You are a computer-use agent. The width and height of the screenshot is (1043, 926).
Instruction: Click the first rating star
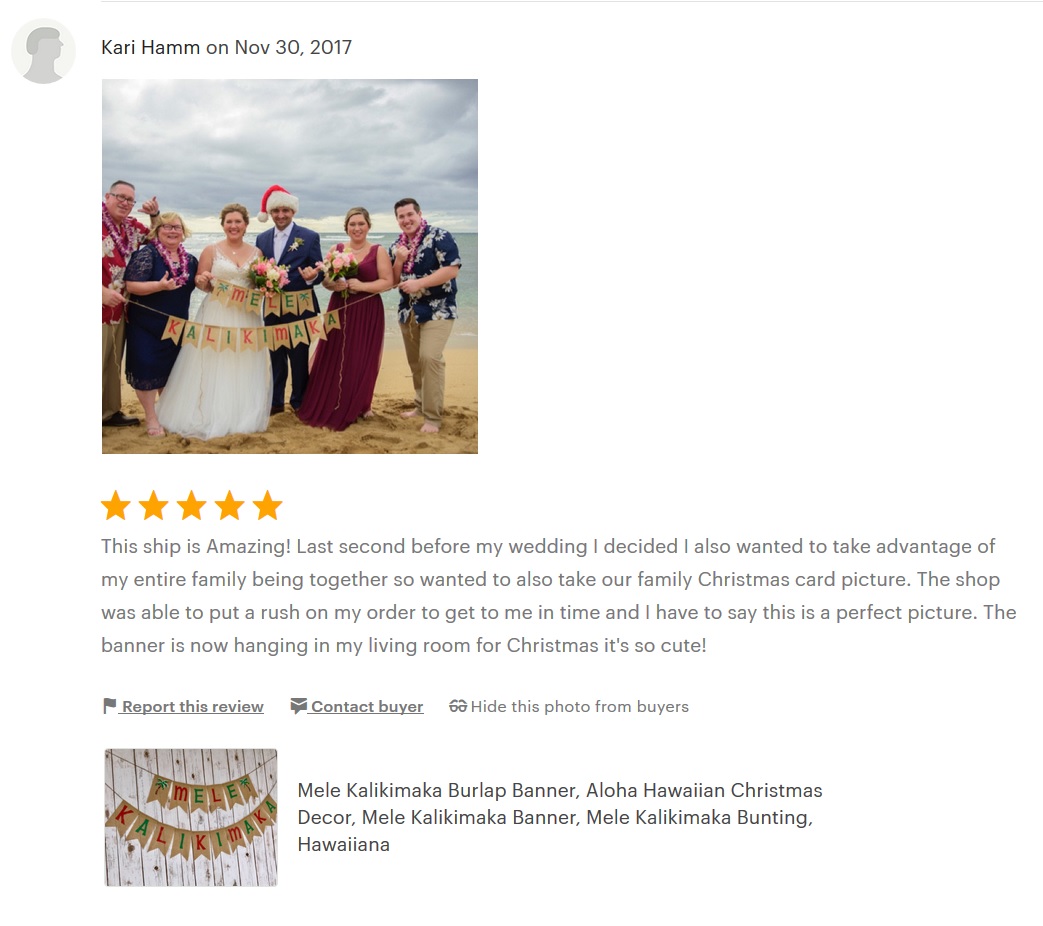coord(116,505)
